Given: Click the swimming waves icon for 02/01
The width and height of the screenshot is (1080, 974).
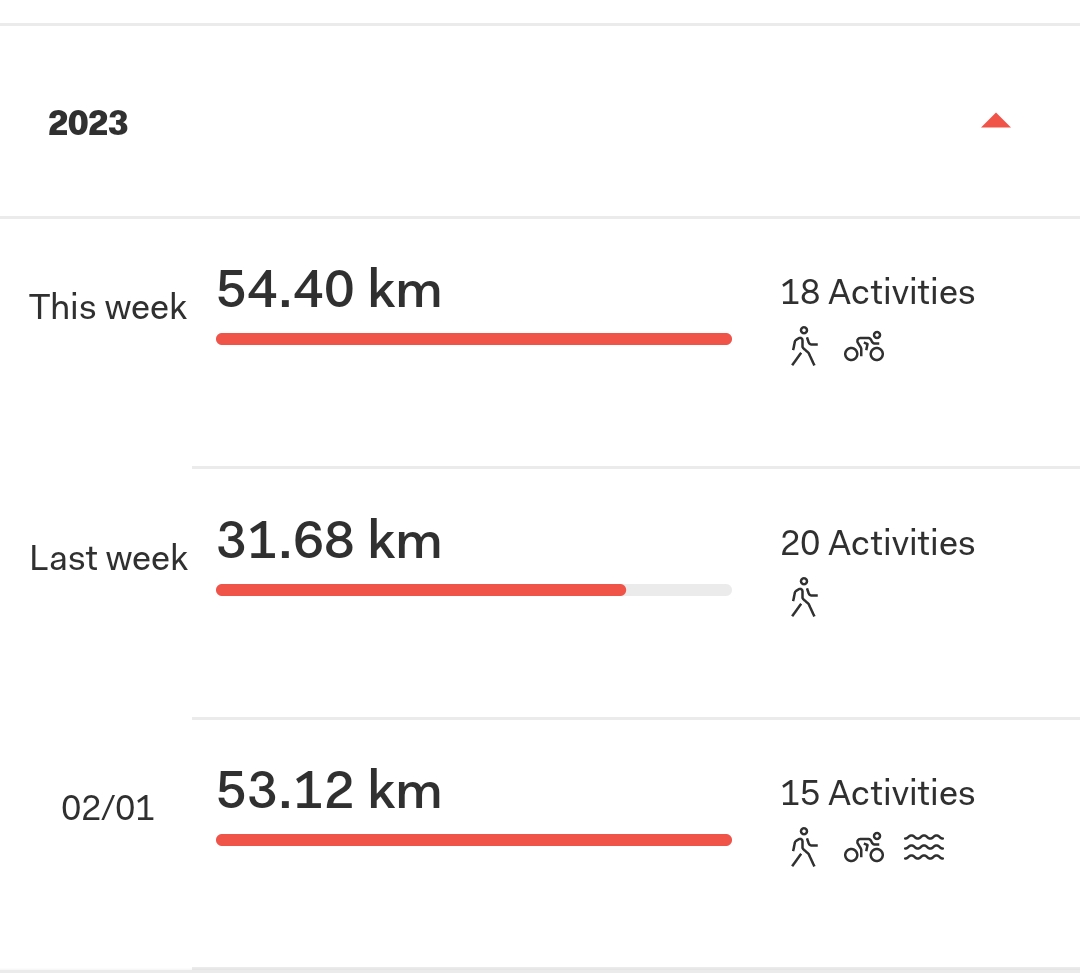Looking at the screenshot, I should (924, 847).
